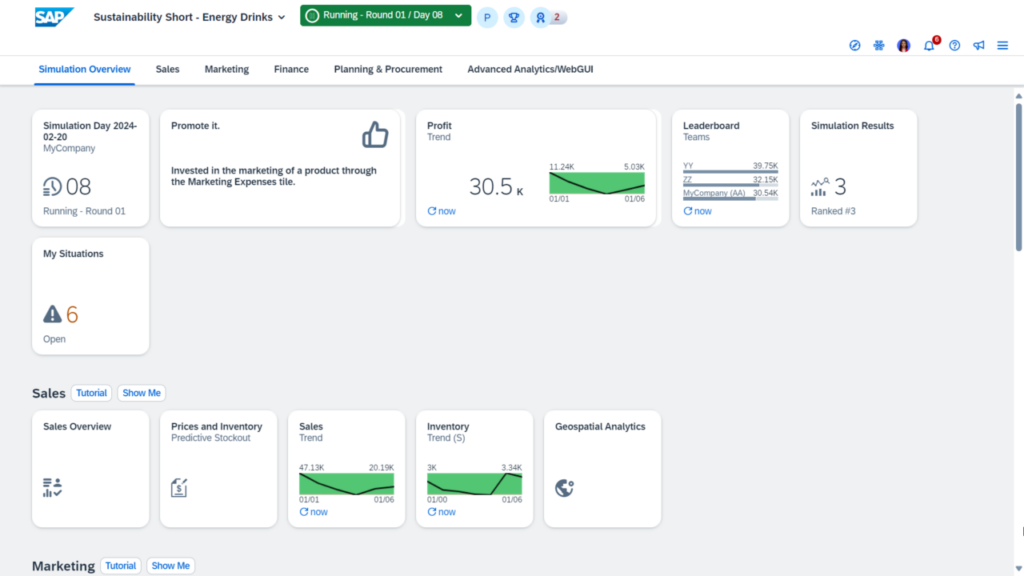Click the 'Open' label in My Situations

pyautogui.click(x=54, y=339)
